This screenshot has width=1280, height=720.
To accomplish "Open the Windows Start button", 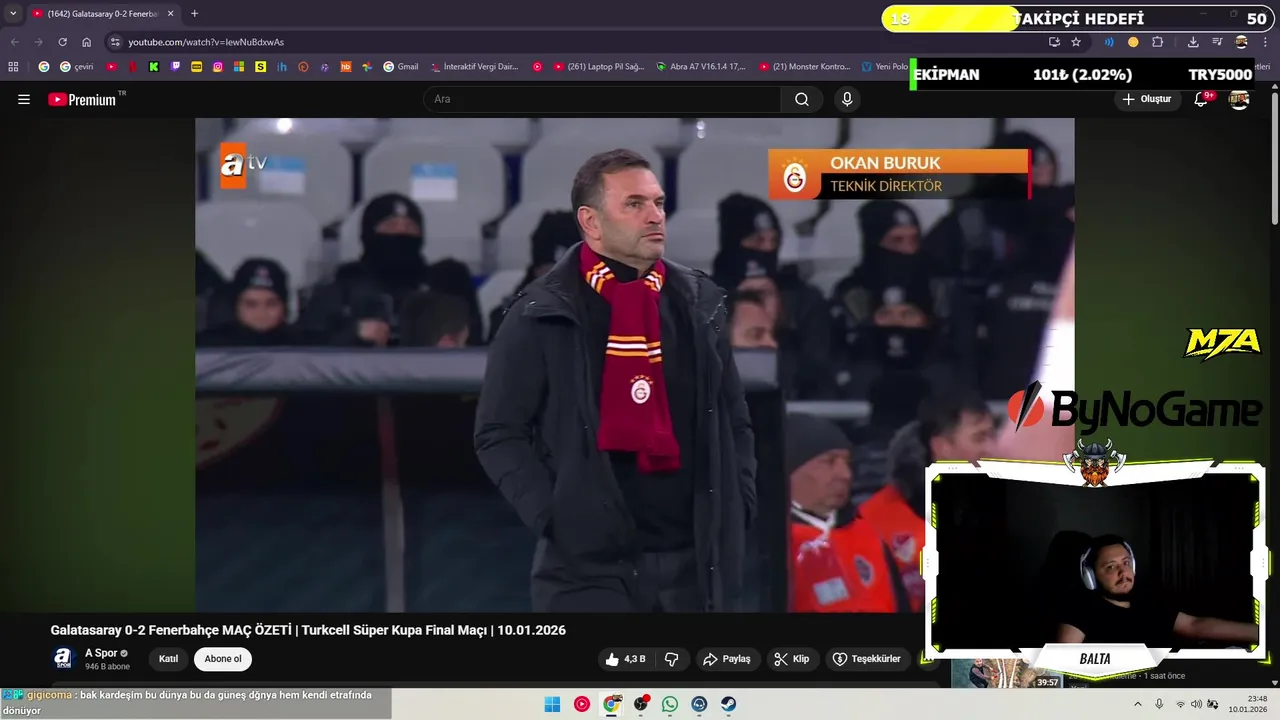I will click(552, 704).
